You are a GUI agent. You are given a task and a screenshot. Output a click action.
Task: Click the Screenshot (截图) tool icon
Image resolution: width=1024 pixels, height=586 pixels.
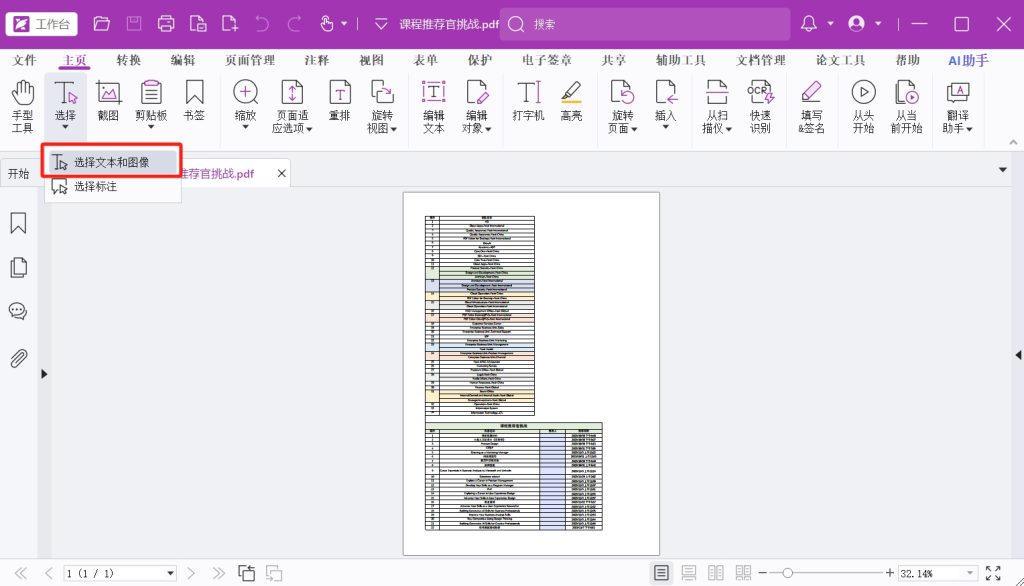pyautogui.click(x=108, y=107)
